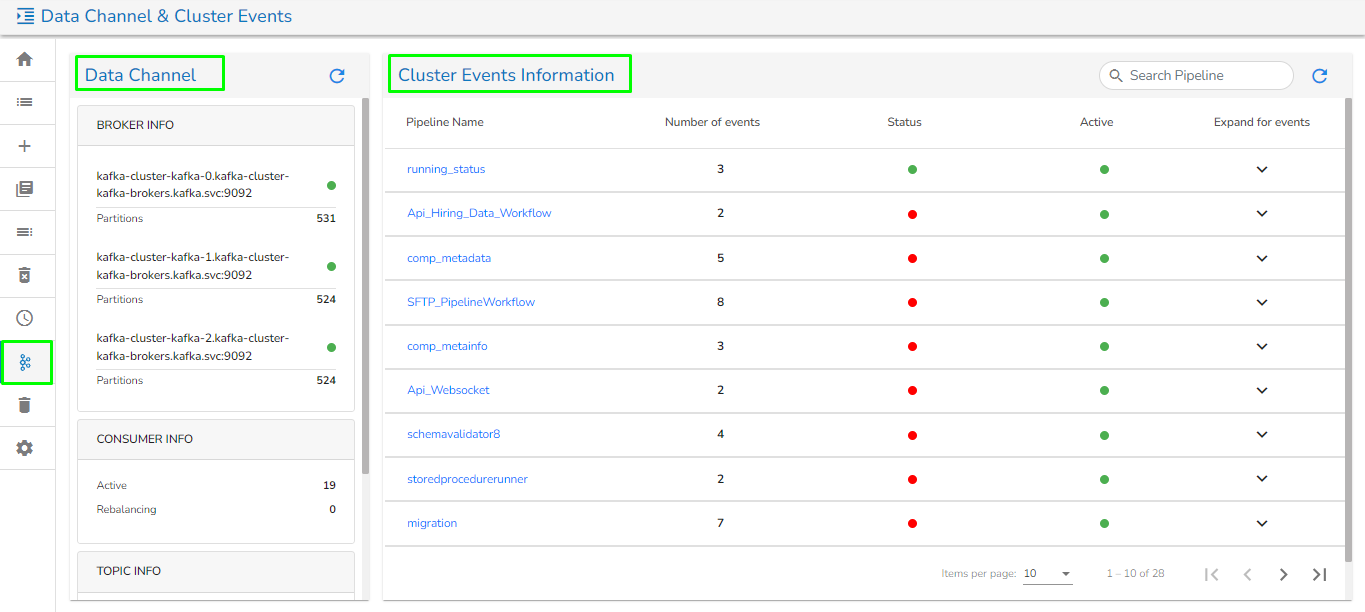This screenshot has width=1365, height=612.
Task: Expand events for SFTP_PipelineWorkflow row
Action: (1262, 302)
